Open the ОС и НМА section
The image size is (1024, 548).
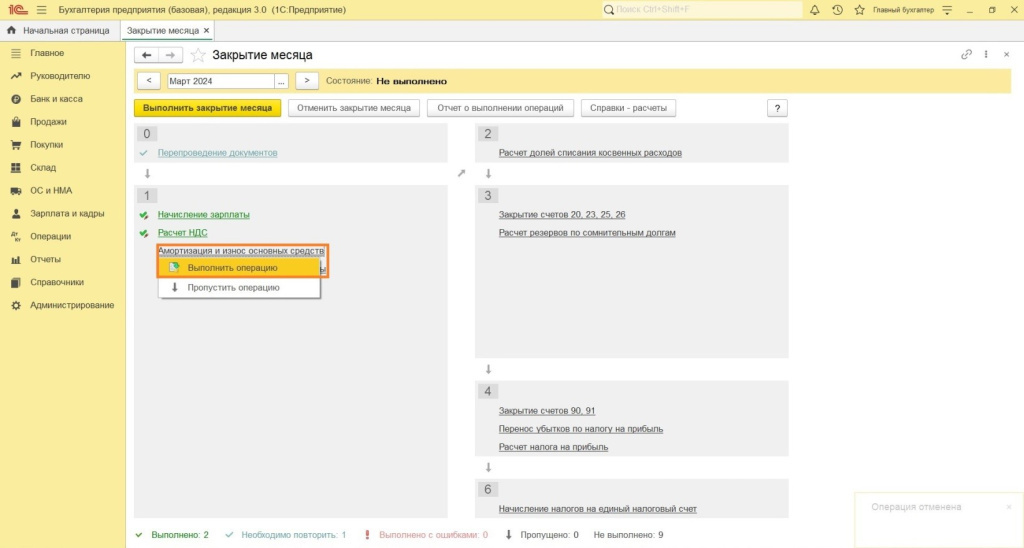(x=50, y=190)
